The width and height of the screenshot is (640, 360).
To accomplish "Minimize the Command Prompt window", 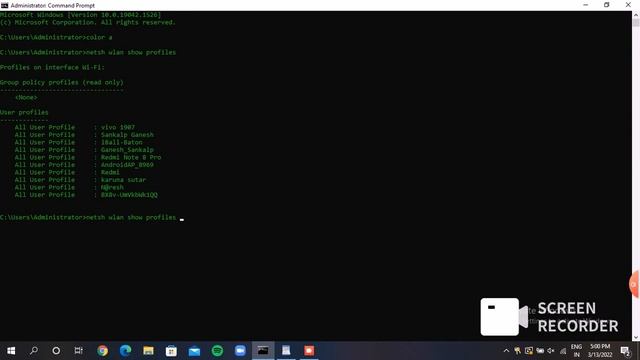I will (586, 5).
